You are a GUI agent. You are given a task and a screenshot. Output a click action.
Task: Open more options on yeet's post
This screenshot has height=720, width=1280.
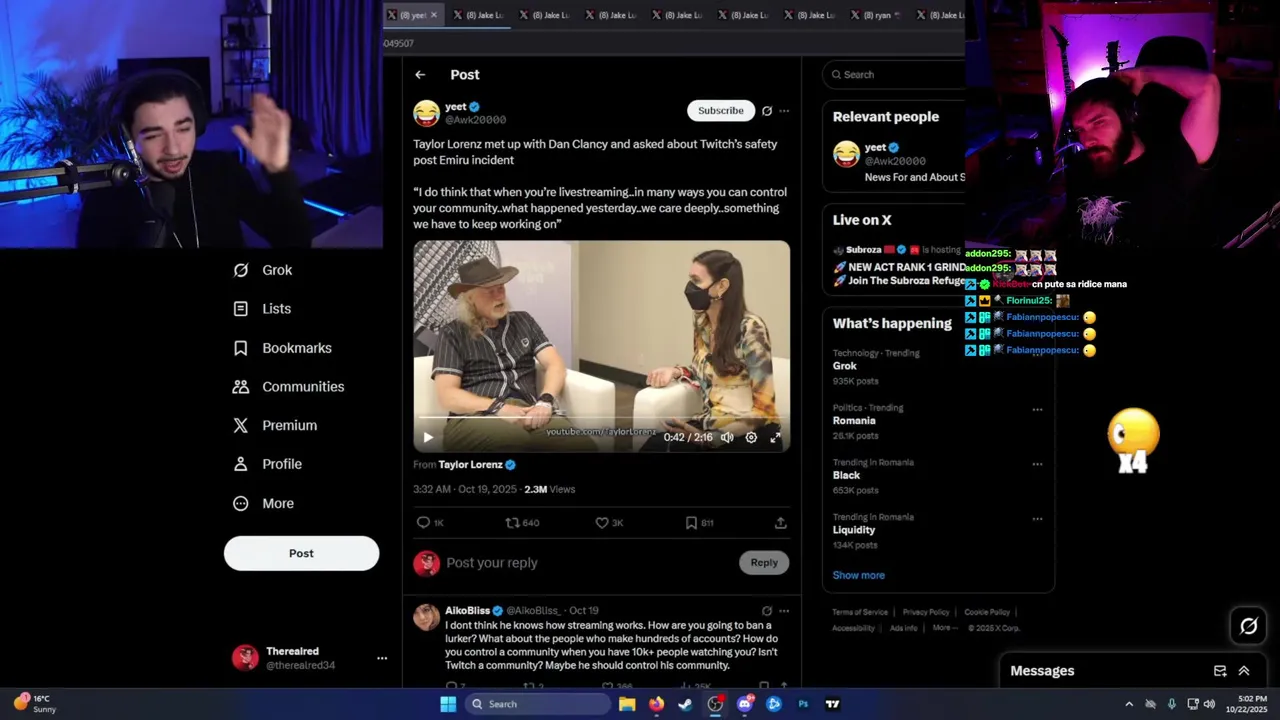[x=784, y=111]
